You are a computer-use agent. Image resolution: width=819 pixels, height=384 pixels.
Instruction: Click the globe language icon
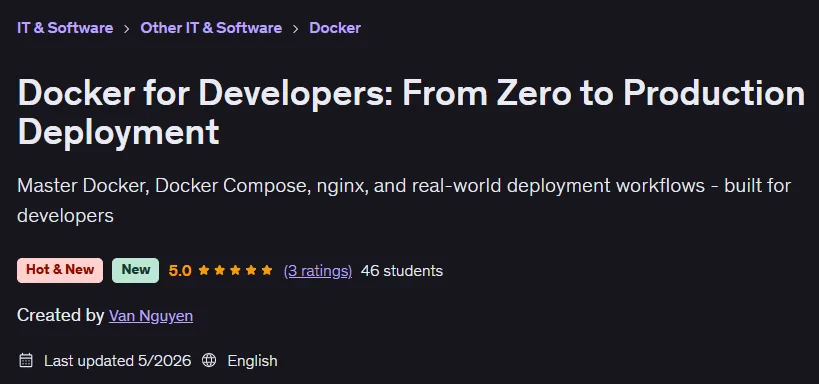pyautogui.click(x=209, y=360)
